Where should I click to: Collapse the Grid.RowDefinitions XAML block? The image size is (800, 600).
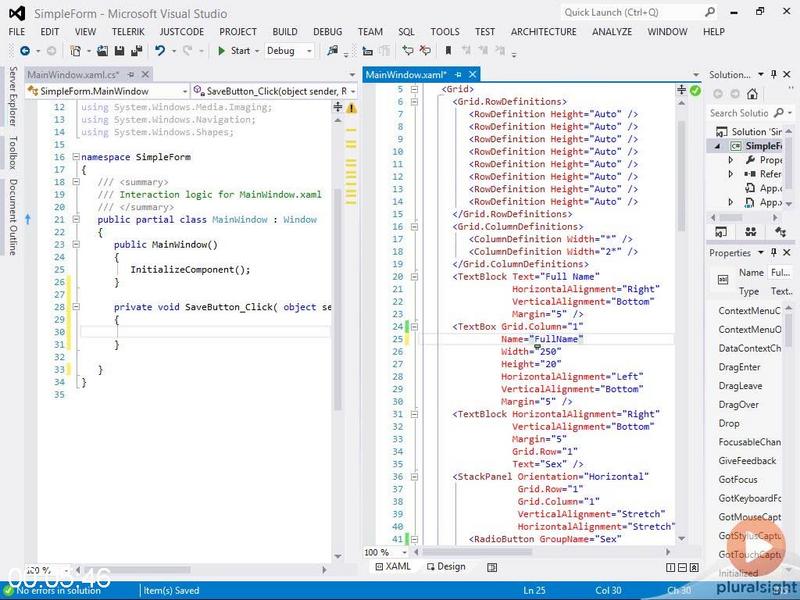[x=414, y=102]
